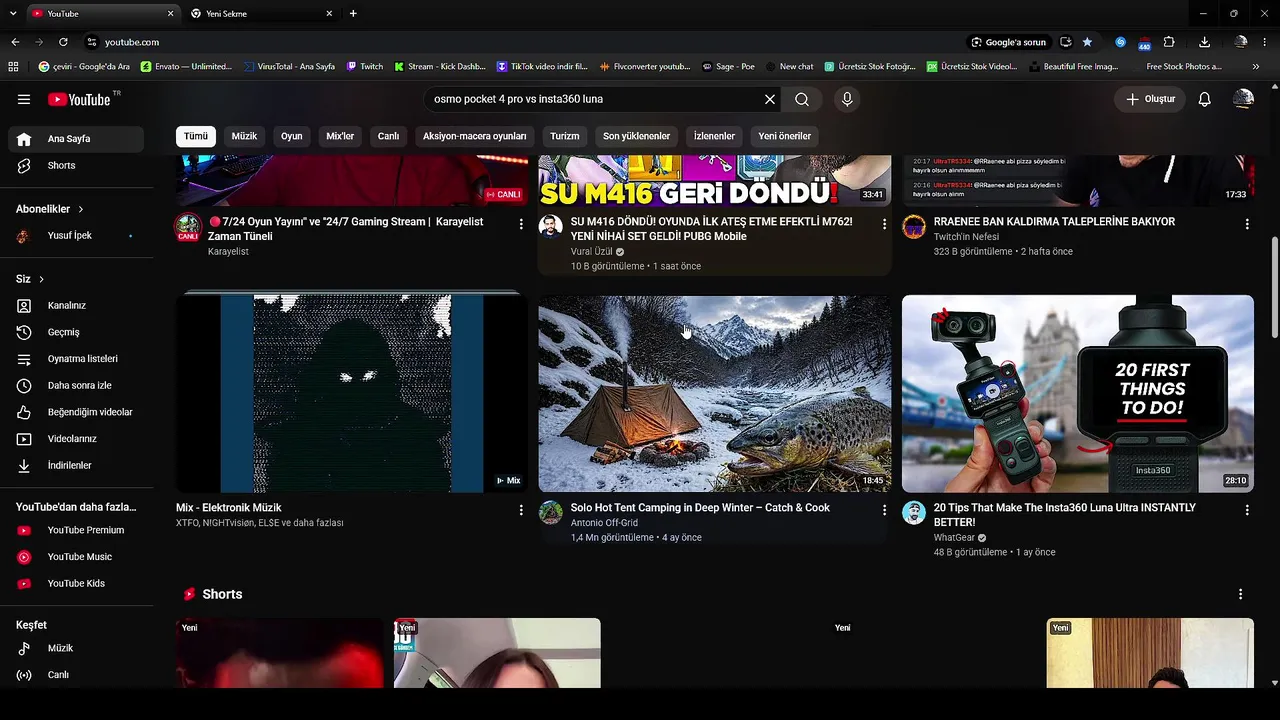Viewport: 1280px width, 720px height.
Task: Click the Shazam extension icon
Action: coord(1120,42)
